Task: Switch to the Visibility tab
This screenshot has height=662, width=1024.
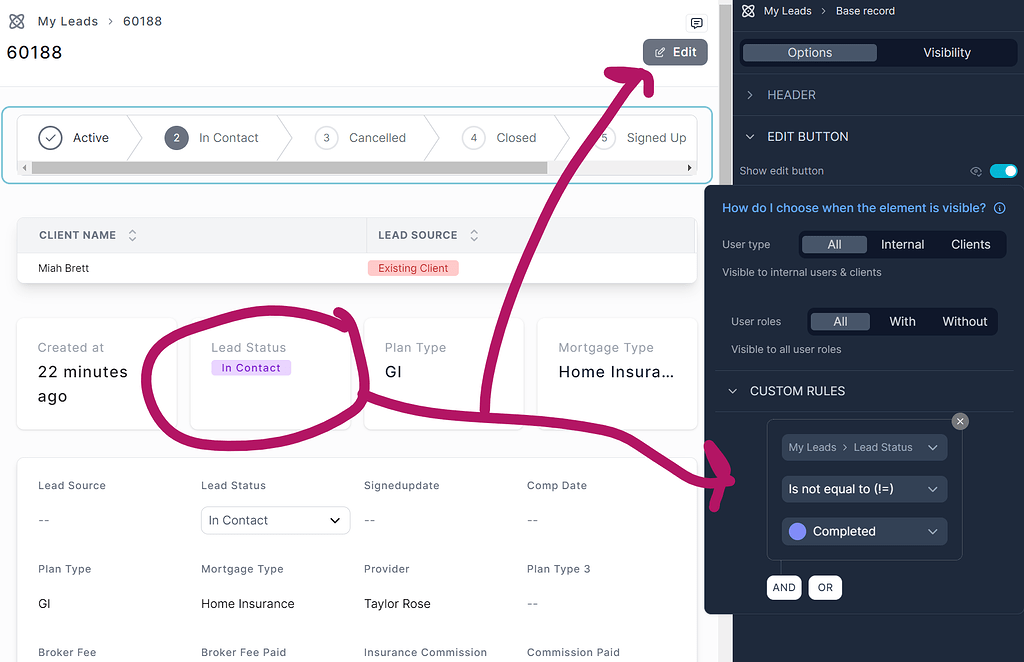Action: click(947, 52)
